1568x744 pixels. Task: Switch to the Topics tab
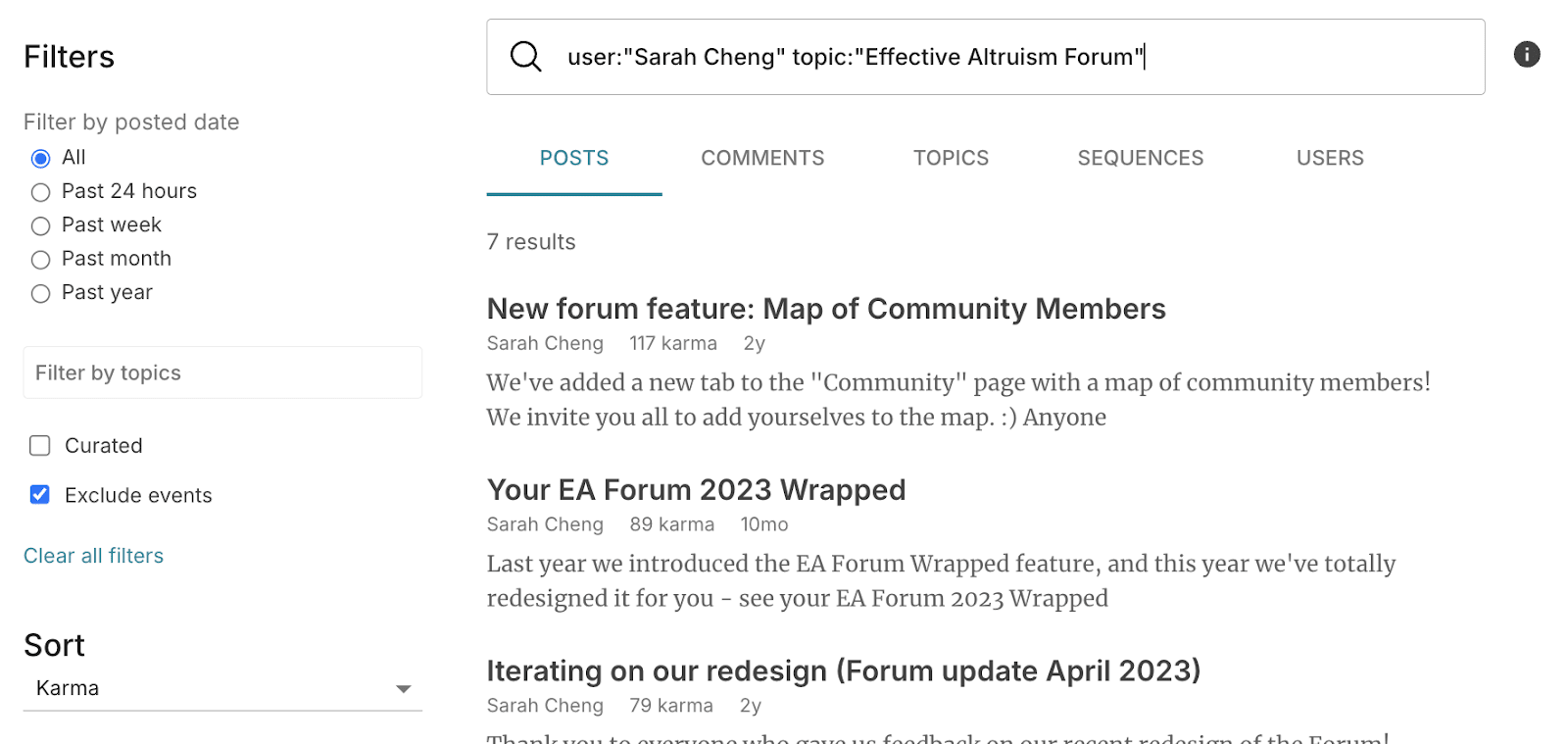point(951,158)
